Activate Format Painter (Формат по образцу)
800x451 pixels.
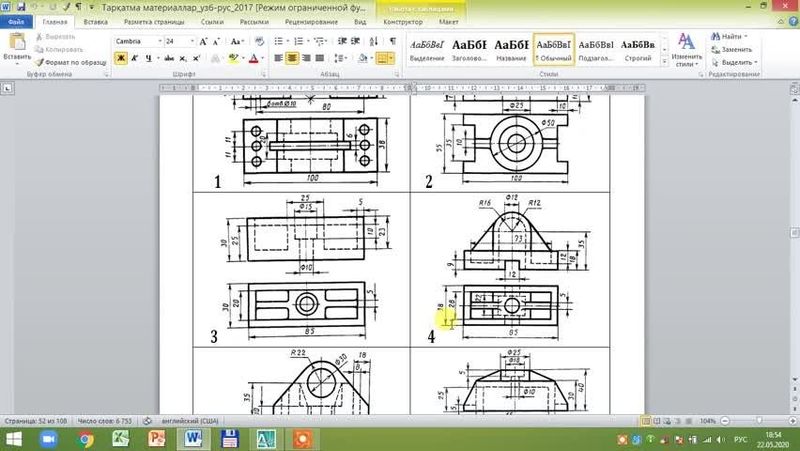click(70, 62)
